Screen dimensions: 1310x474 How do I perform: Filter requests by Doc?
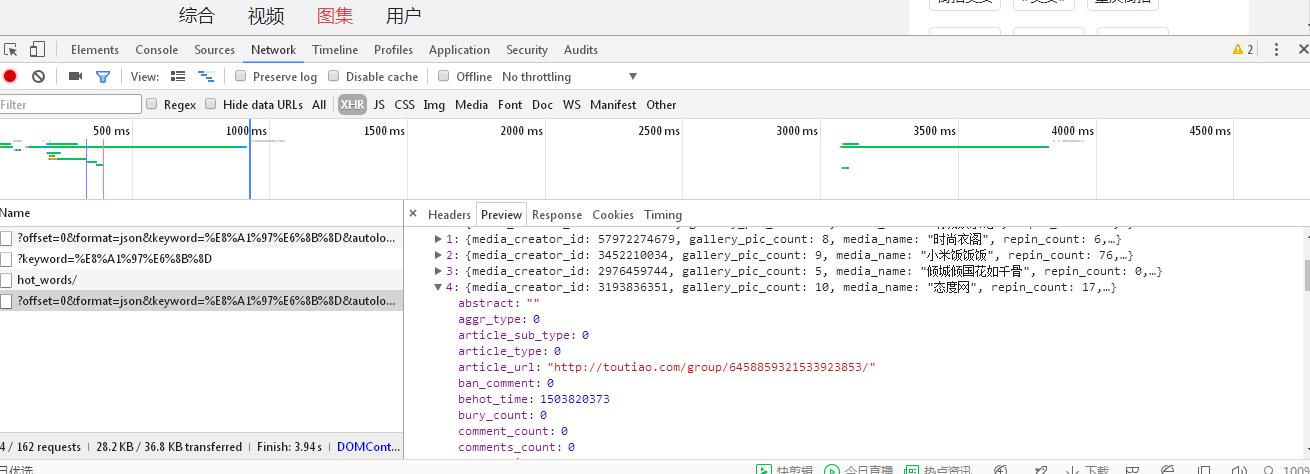click(542, 104)
